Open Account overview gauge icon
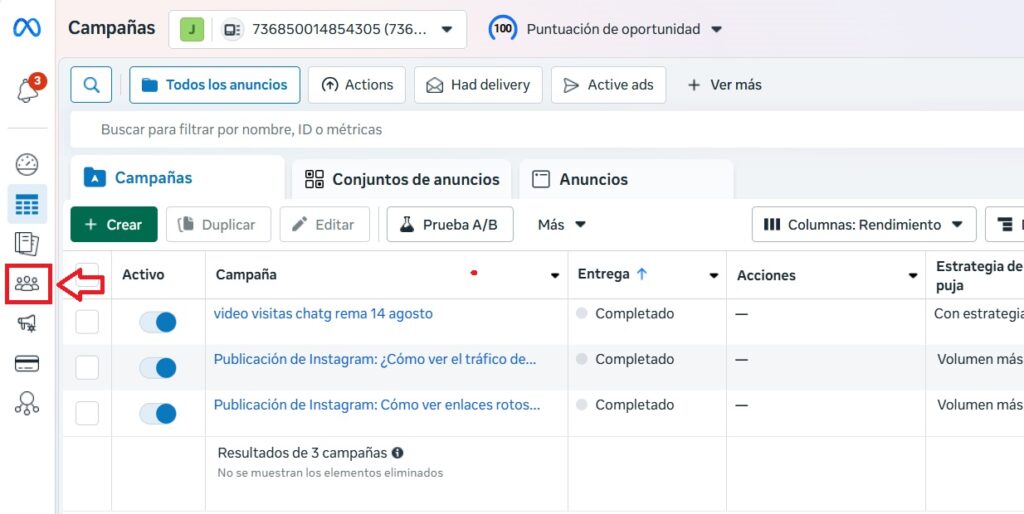This screenshot has height=514, width=1024. pyautogui.click(x=27, y=165)
